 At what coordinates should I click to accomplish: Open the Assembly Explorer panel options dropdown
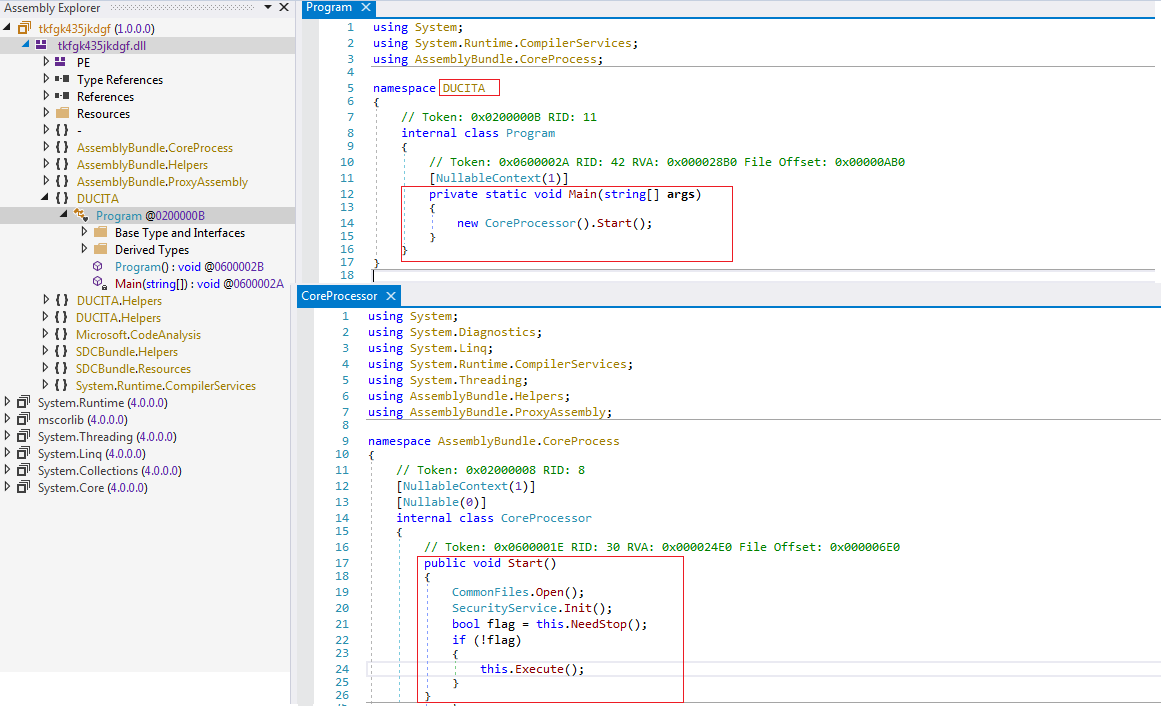click(268, 7)
